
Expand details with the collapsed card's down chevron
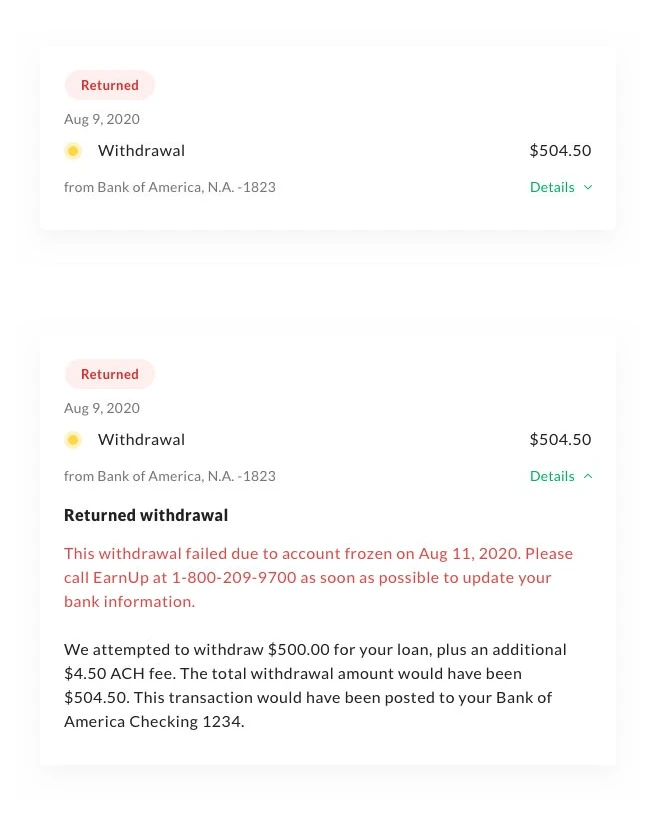588,187
